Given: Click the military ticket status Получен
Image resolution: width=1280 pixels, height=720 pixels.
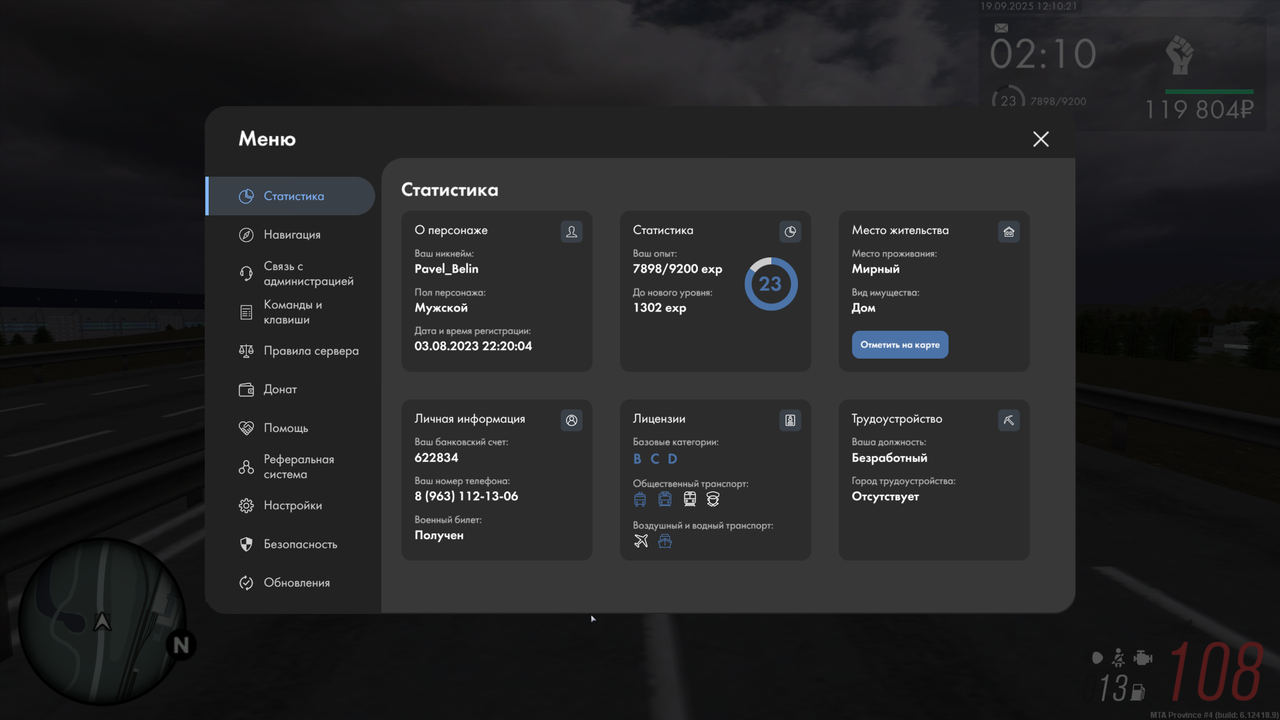Looking at the screenshot, I should coord(439,535).
